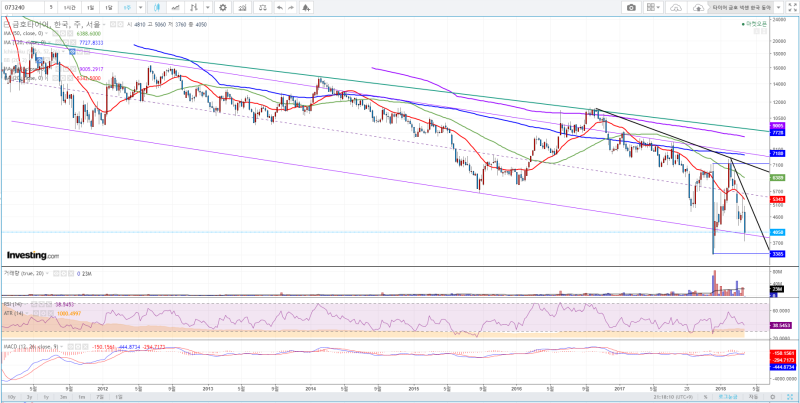Toggle the 로그눈금 log scale option

[x=728, y=397]
